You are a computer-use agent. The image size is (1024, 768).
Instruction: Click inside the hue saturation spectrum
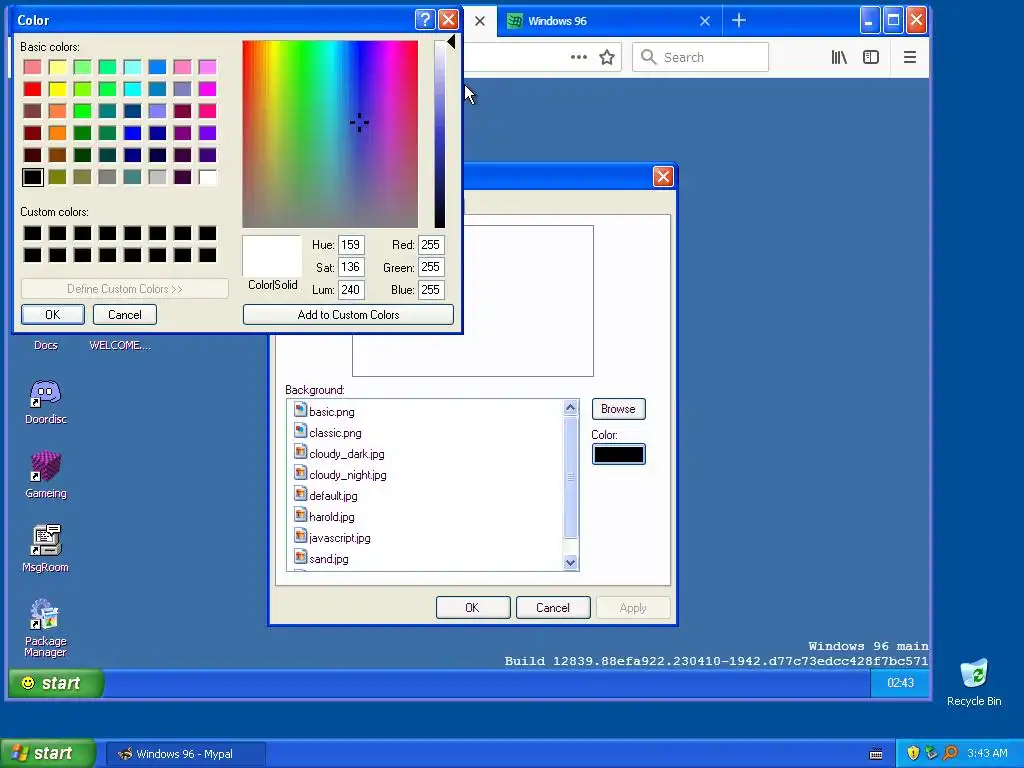coord(330,134)
